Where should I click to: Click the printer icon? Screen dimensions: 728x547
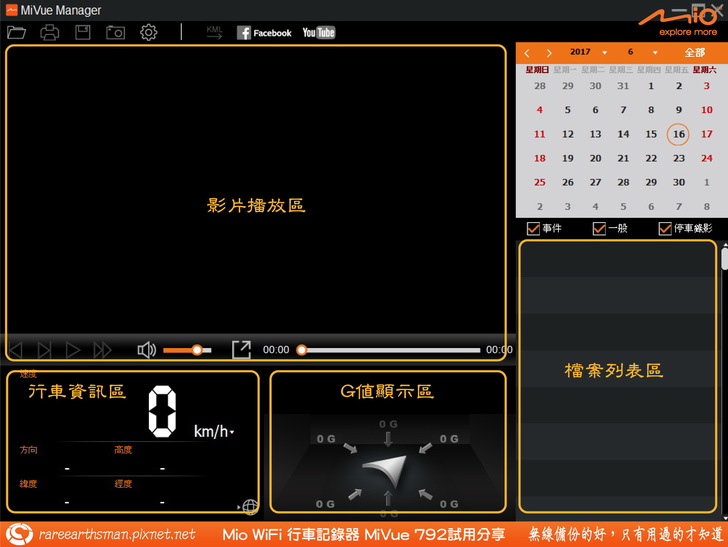point(49,33)
